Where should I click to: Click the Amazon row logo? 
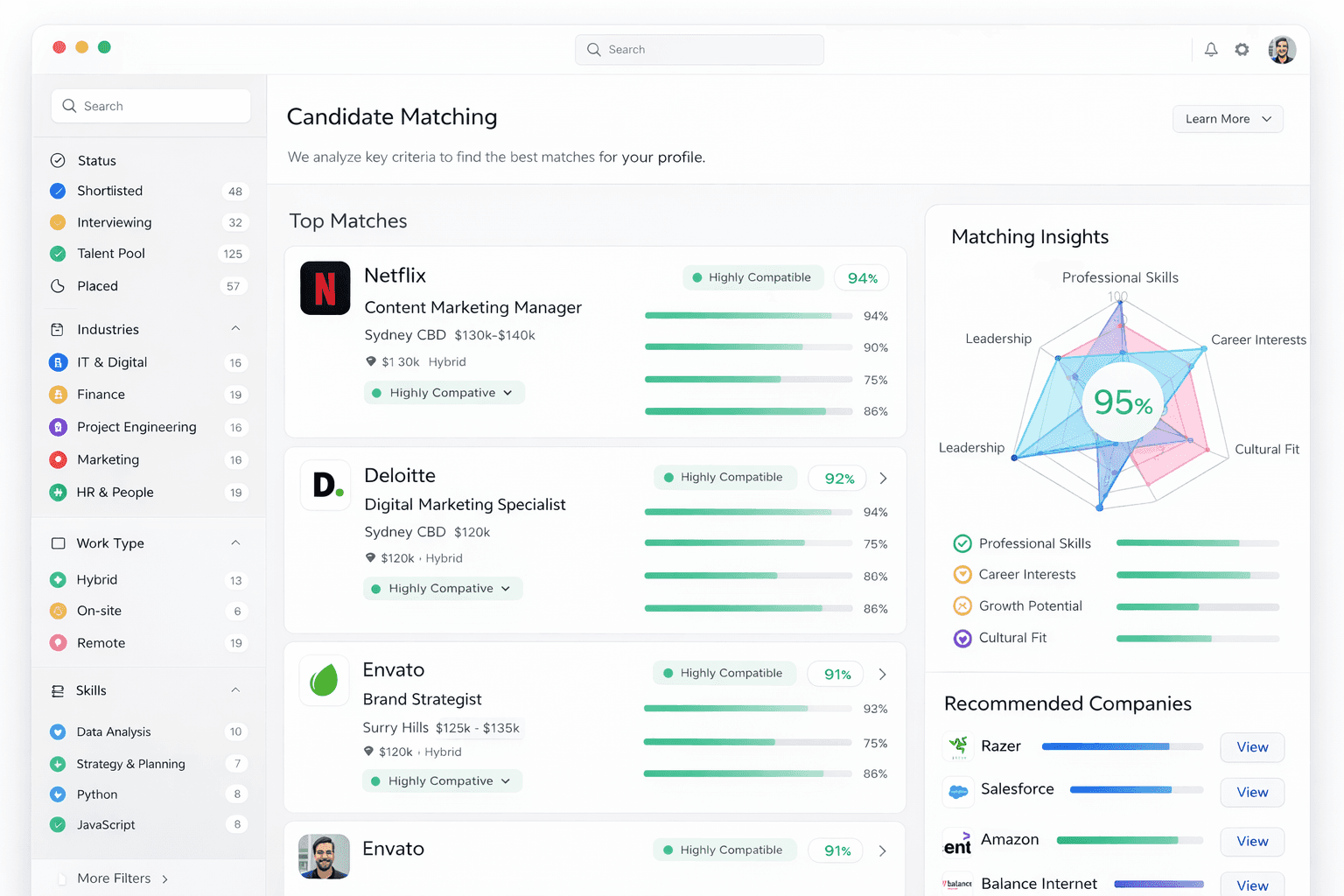click(x=958, y=843)
